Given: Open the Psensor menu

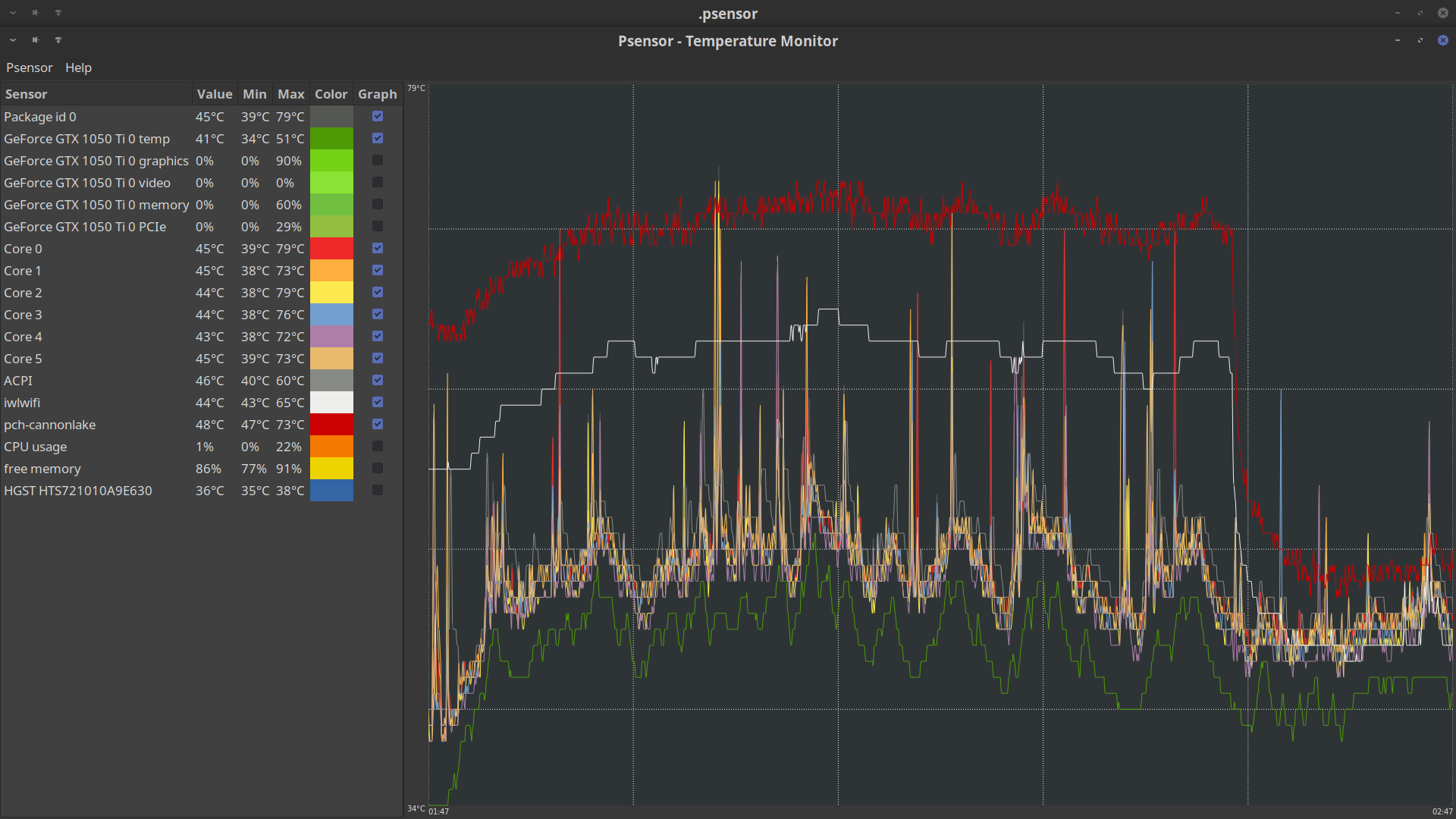Looking at the screenshot, I should coord(29,67).
